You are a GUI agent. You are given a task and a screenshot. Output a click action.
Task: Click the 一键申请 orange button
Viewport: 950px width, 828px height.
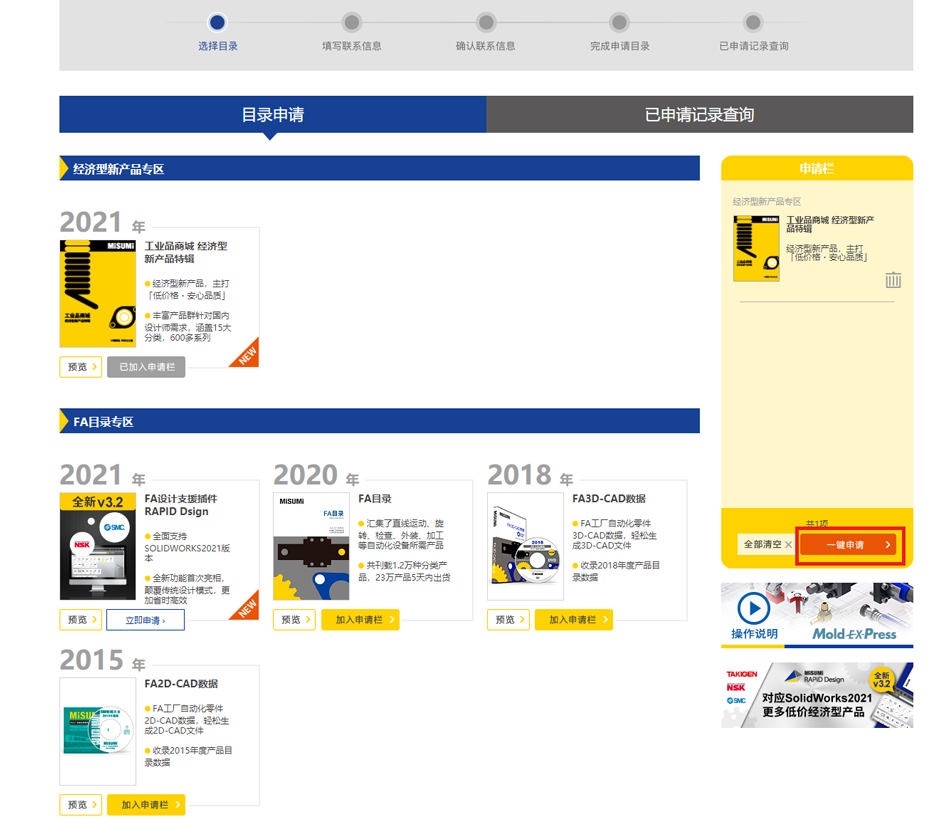tap(851, 545)
